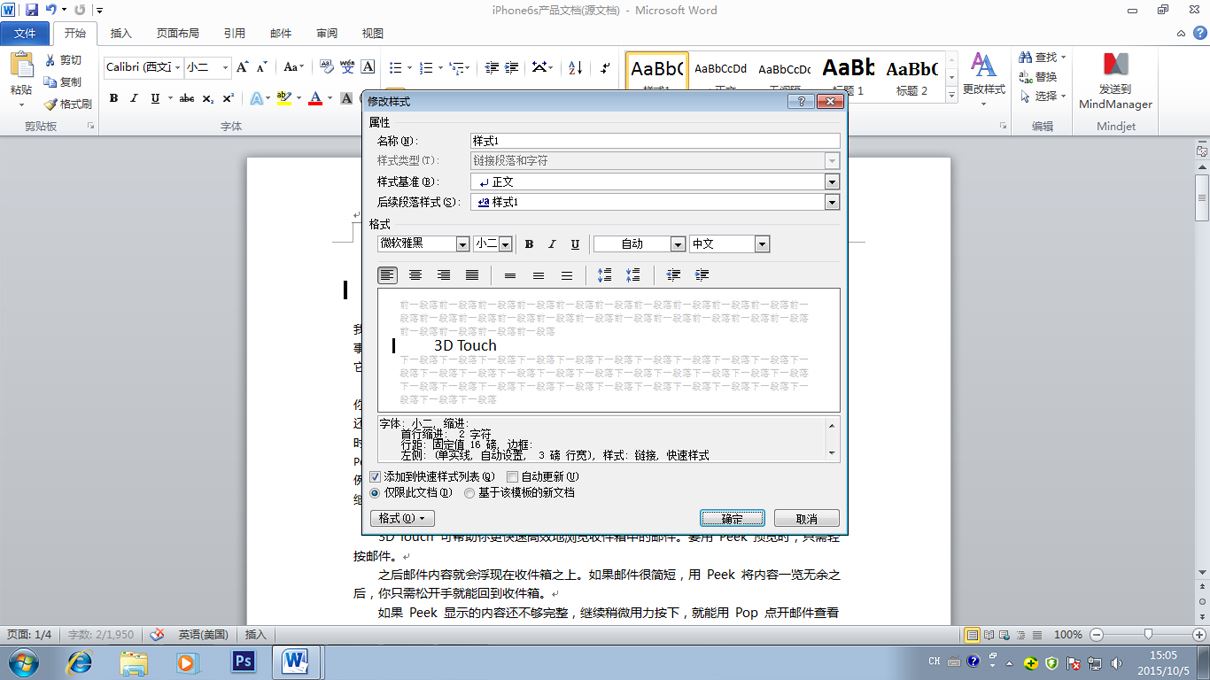Click the Find (查找) button
This screenshot has height=680, width=1210.
coord(1043,58)
